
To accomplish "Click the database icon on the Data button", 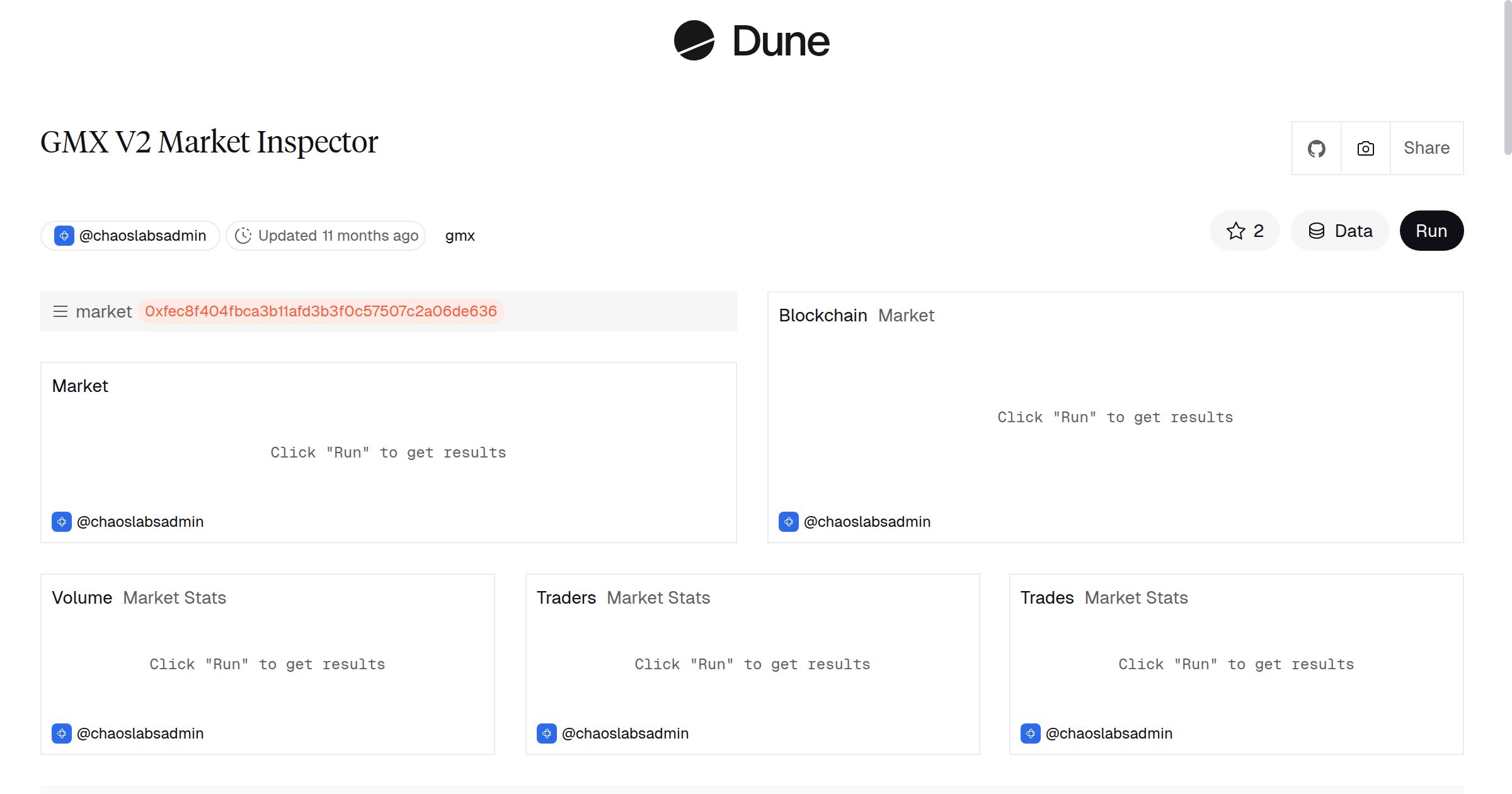I will point(1317,231).
